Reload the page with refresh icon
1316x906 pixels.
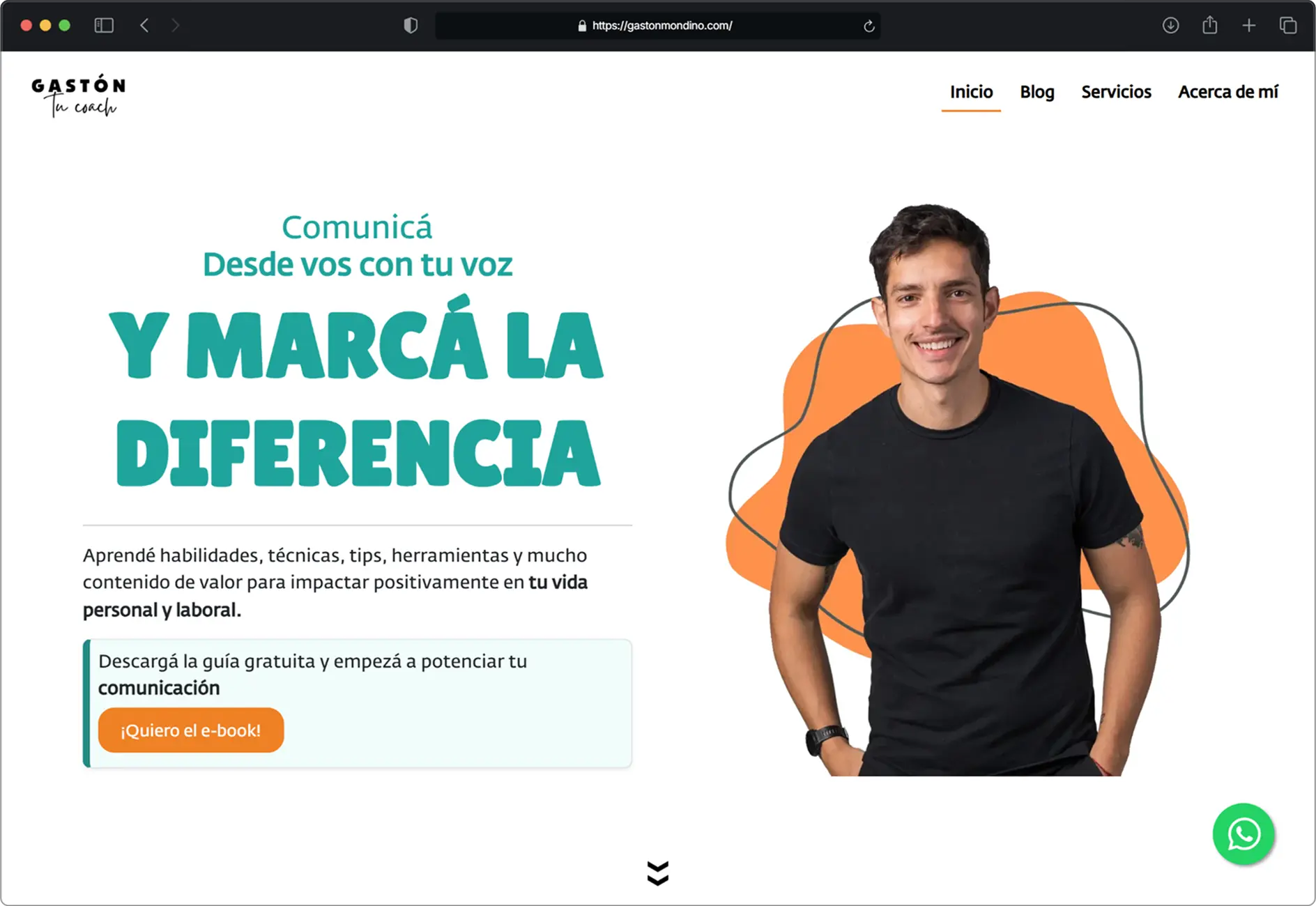point(869,26)
